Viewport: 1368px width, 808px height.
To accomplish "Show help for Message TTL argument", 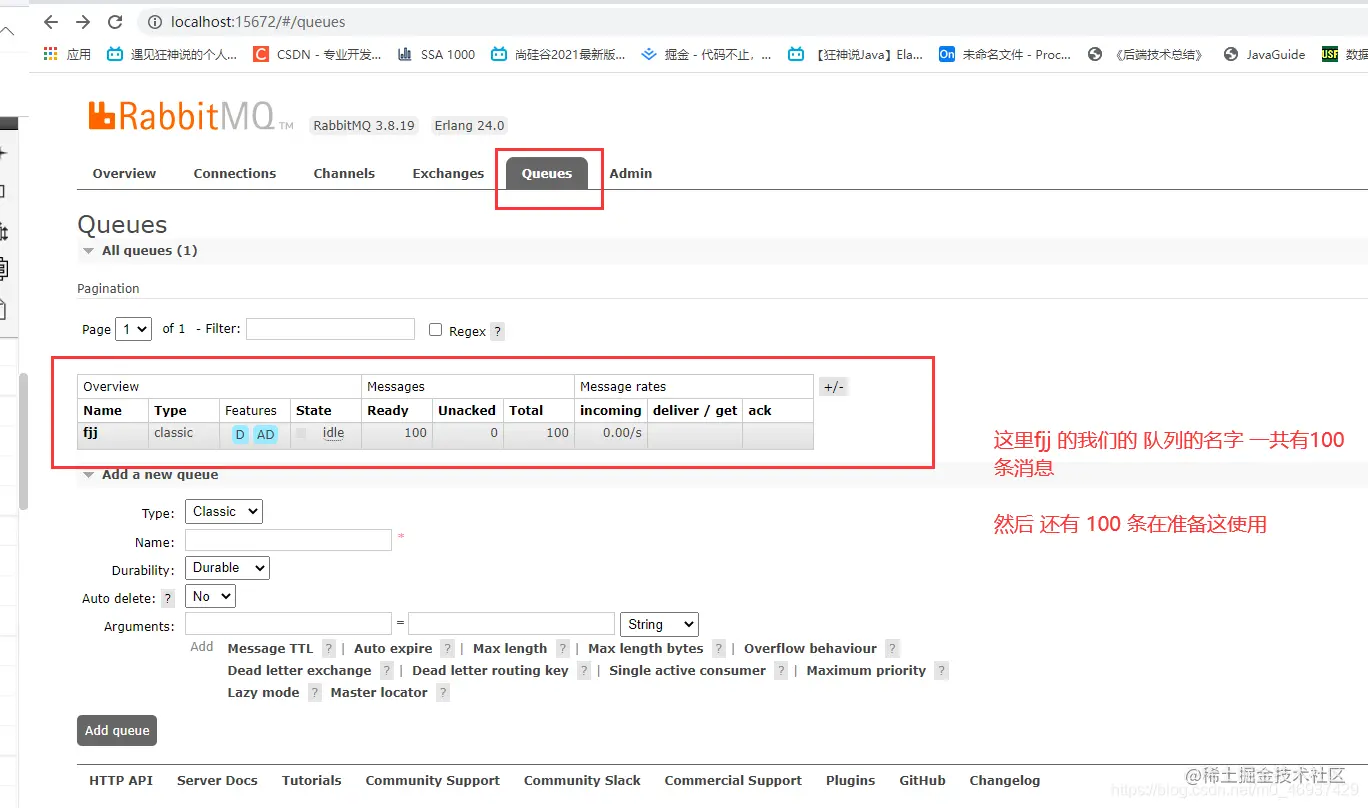I will click(x=329, y=649).
